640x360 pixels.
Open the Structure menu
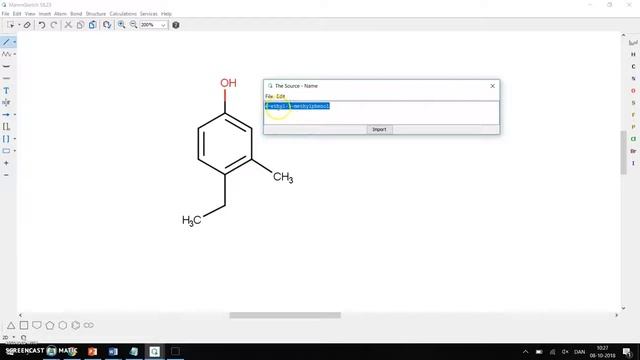96,14
